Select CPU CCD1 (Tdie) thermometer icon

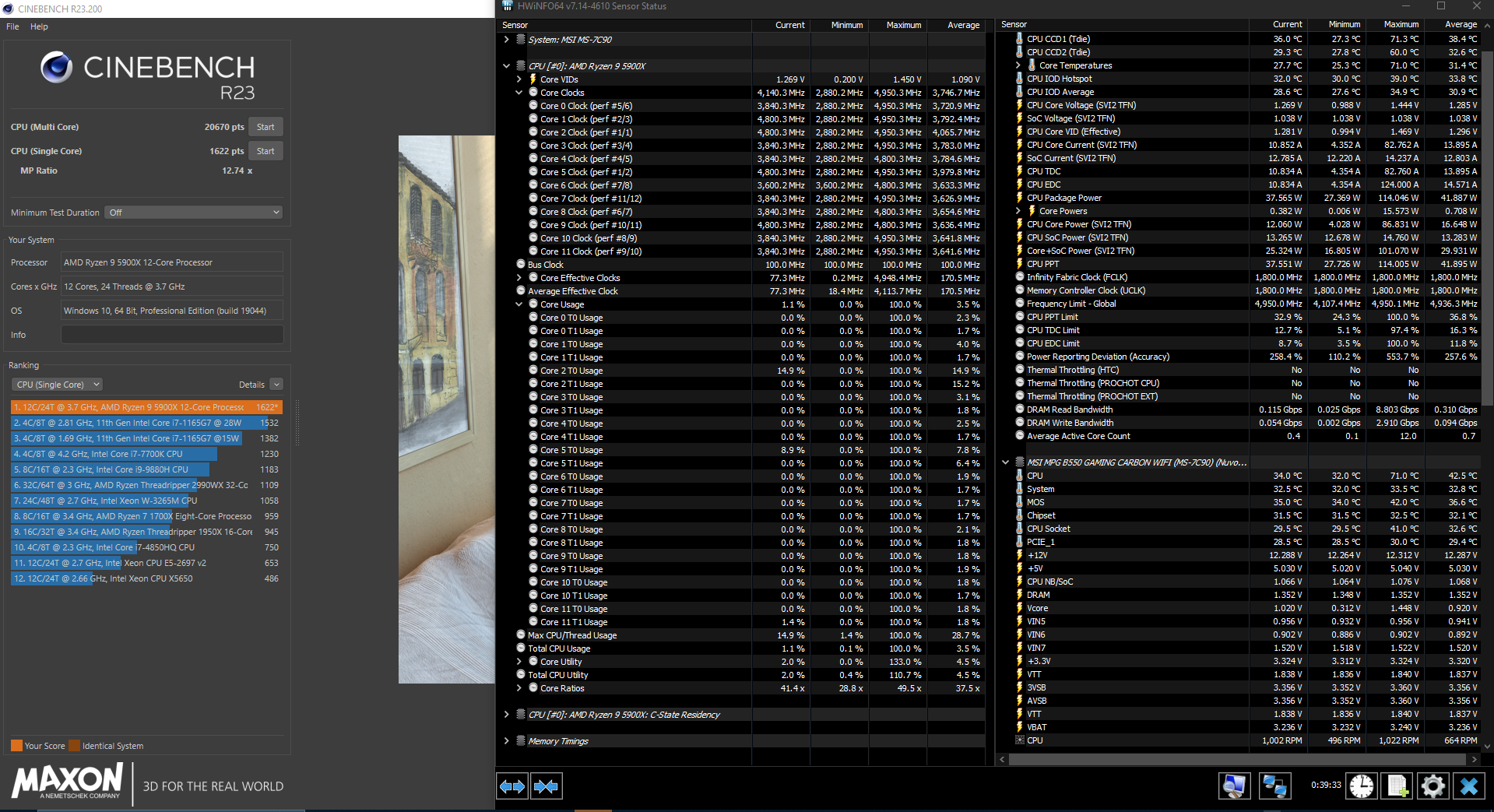point(1019,39)
